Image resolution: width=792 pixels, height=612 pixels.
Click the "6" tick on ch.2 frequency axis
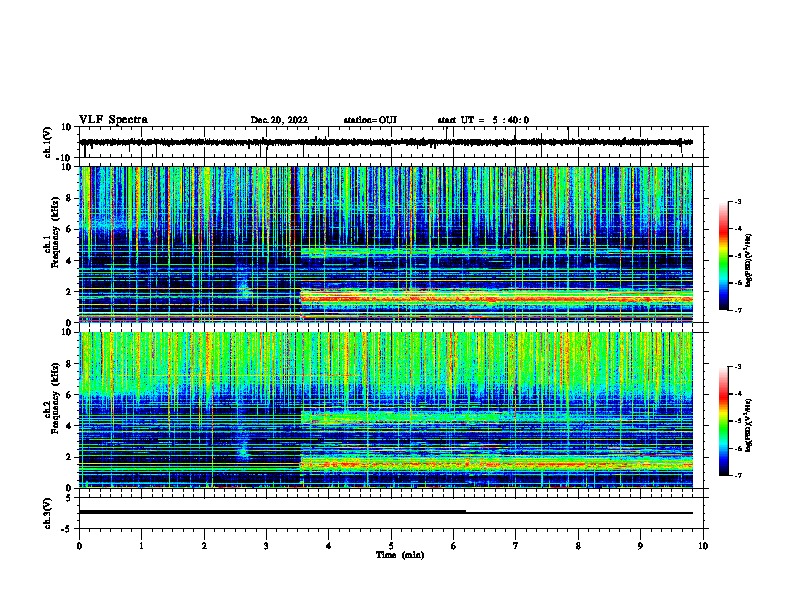coord(70,395)
